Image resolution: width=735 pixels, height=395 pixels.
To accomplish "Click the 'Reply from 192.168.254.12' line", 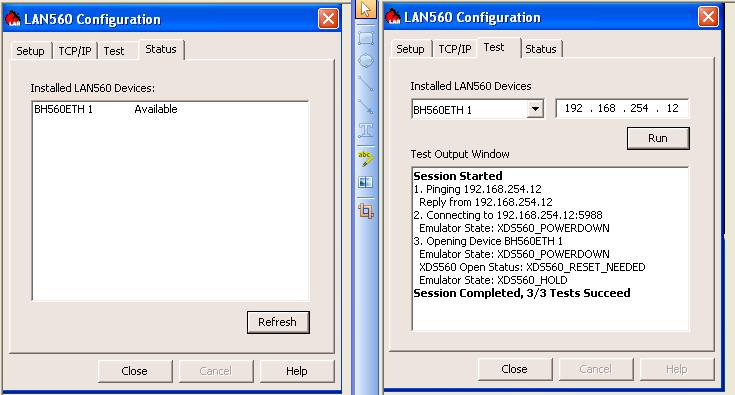I will pos(486,202).
